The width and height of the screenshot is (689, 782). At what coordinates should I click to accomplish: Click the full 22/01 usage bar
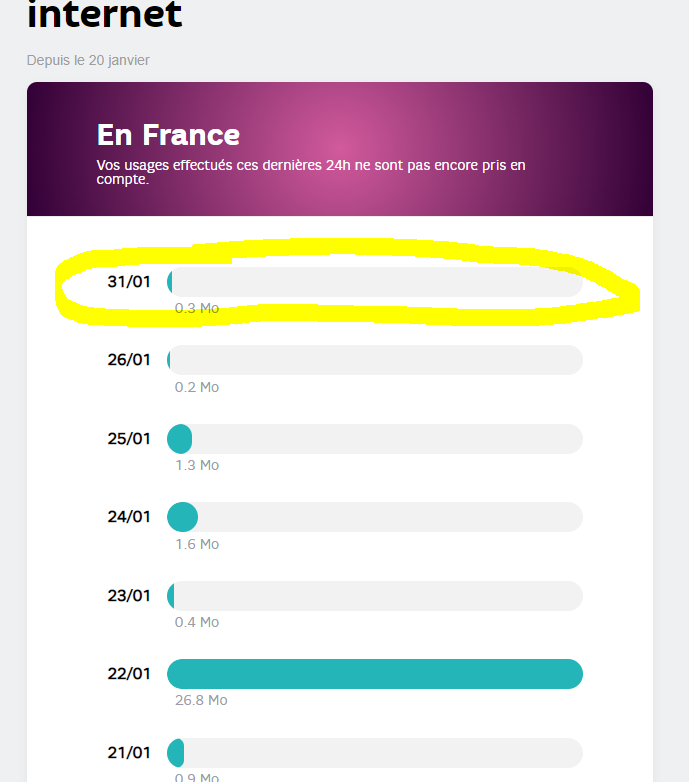375,674
